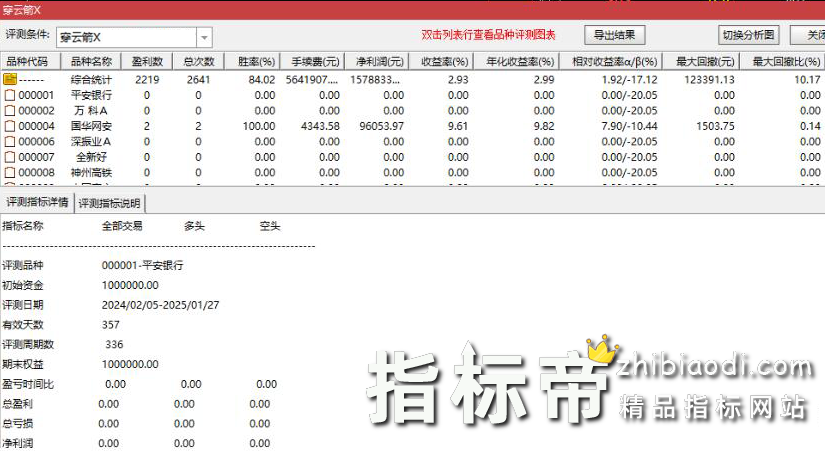The height and width of the screenshot is (452, 825).
Task: Sort by the 品种代码 column header
Action: [x=31, y=62]
